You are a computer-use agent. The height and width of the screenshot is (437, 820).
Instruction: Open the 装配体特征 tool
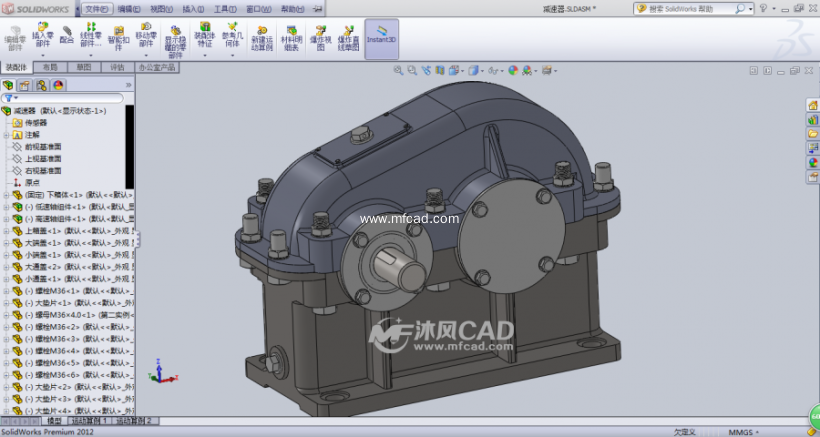pos(204,36)
